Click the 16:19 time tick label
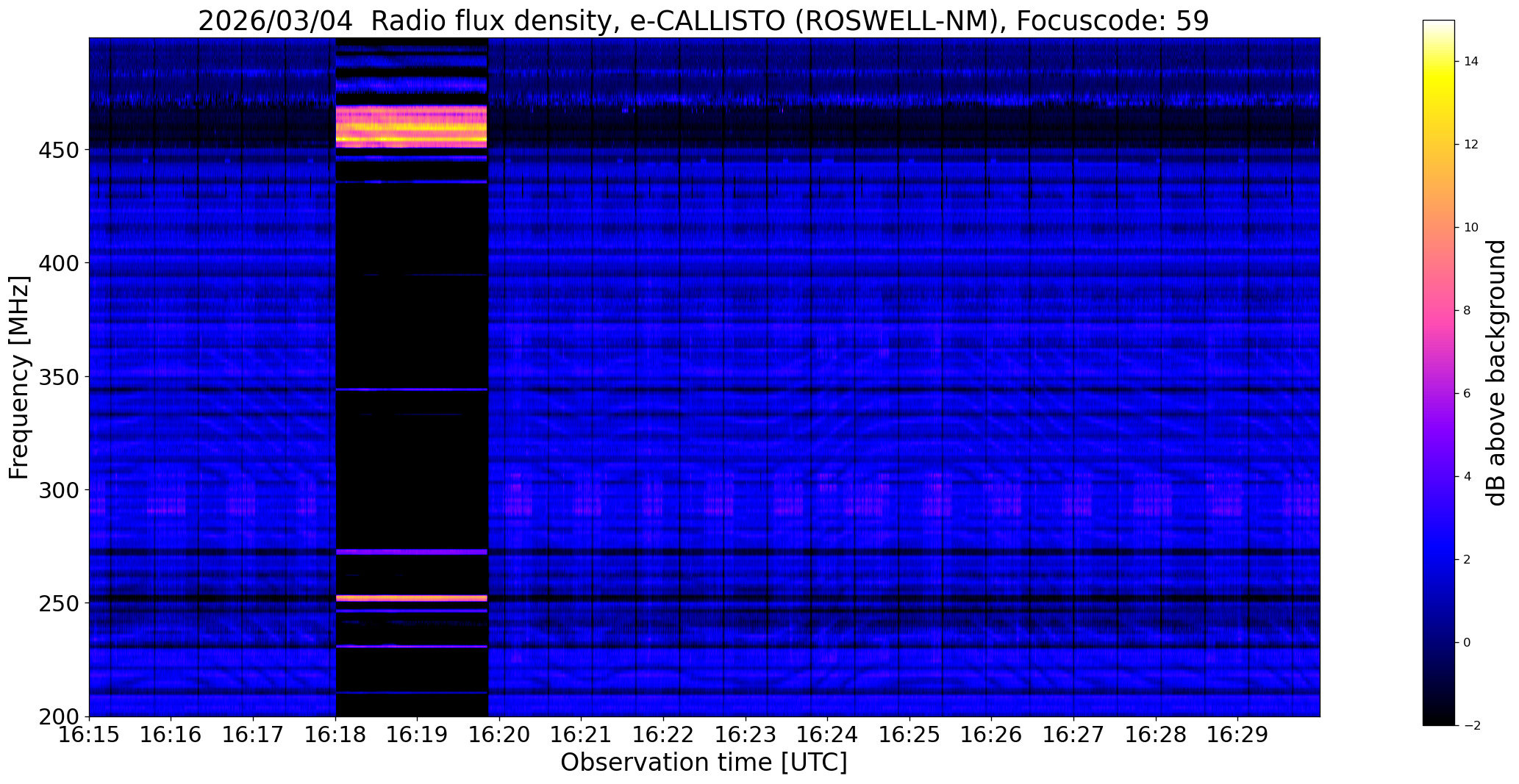 pos(418,734)
